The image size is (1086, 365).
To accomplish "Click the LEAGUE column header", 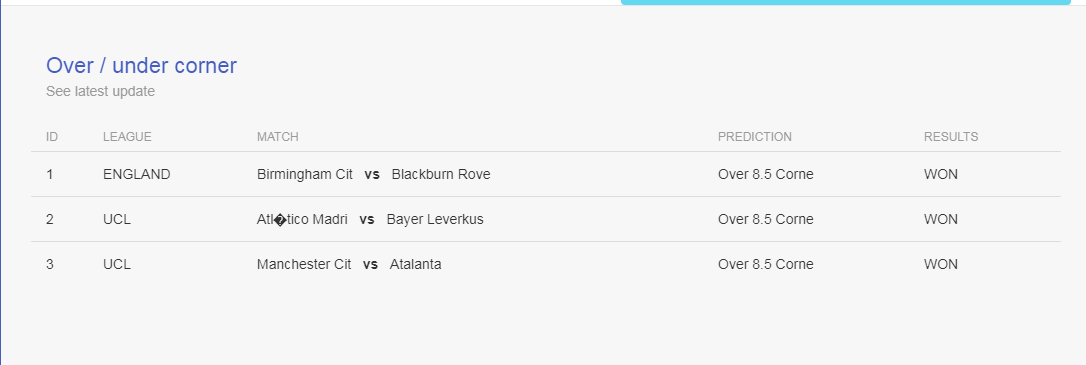I will [127, 136].
